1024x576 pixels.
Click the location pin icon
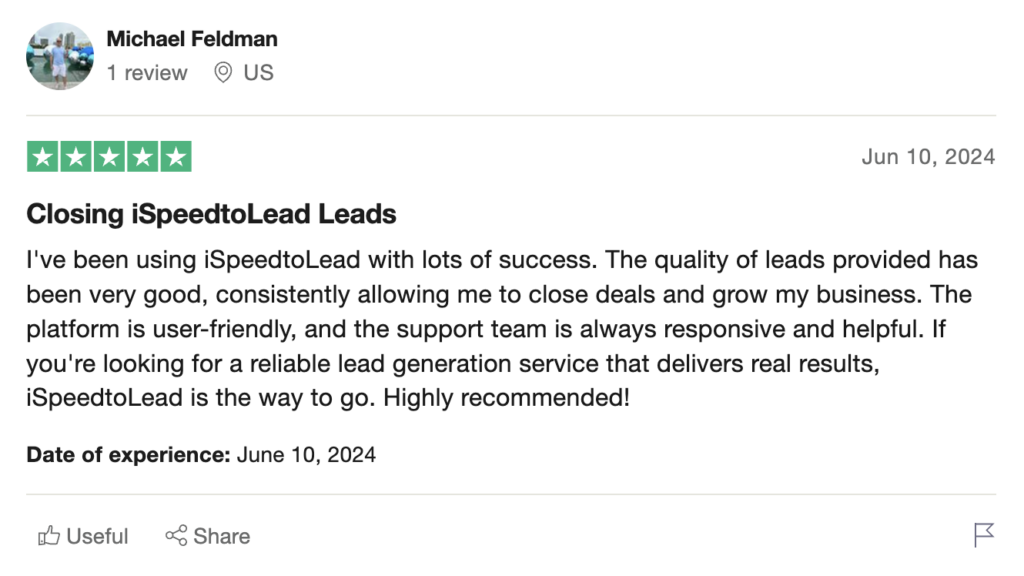click(223, 73)
